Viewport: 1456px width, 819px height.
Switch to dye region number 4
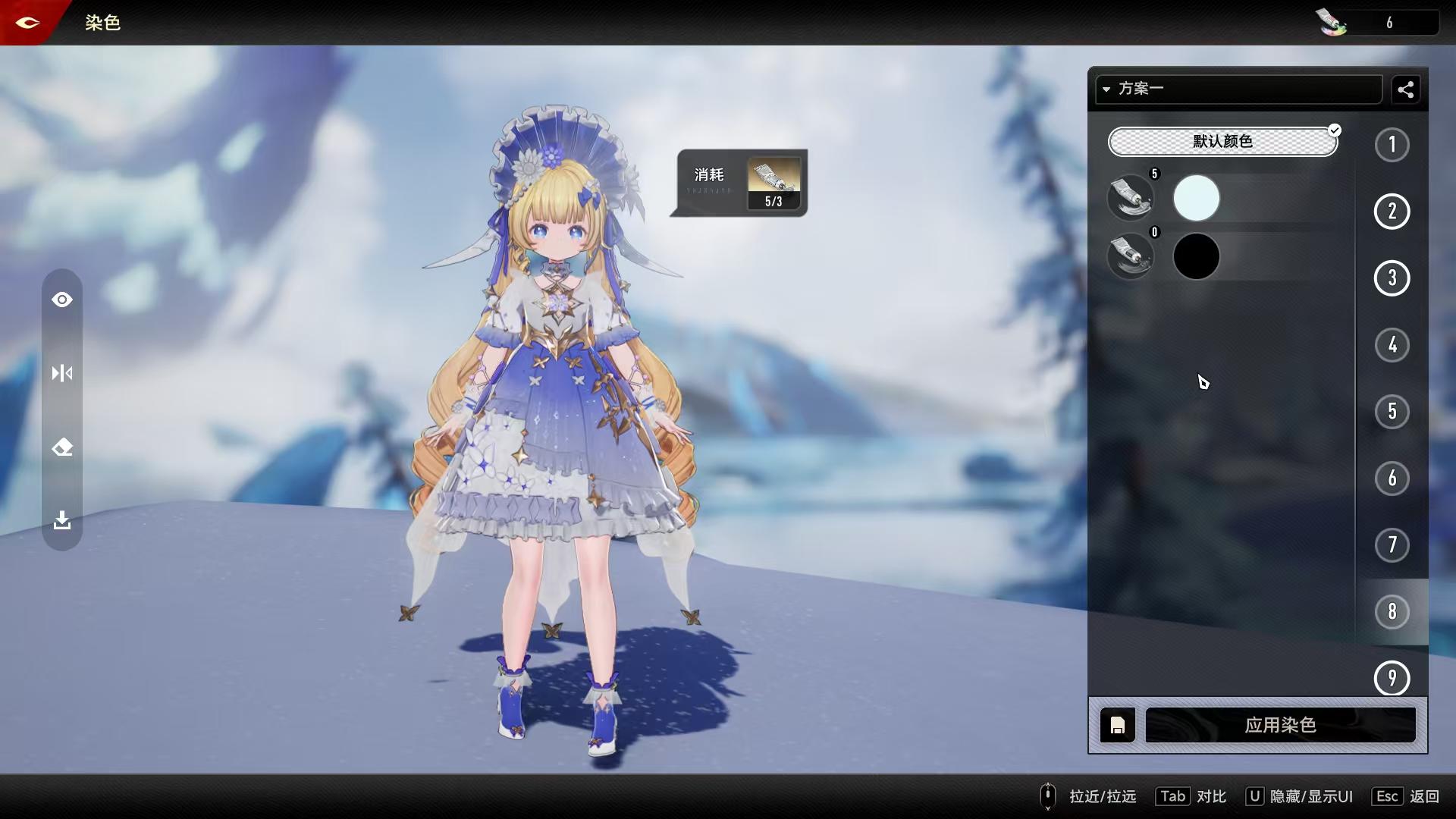coord(1392,345)
